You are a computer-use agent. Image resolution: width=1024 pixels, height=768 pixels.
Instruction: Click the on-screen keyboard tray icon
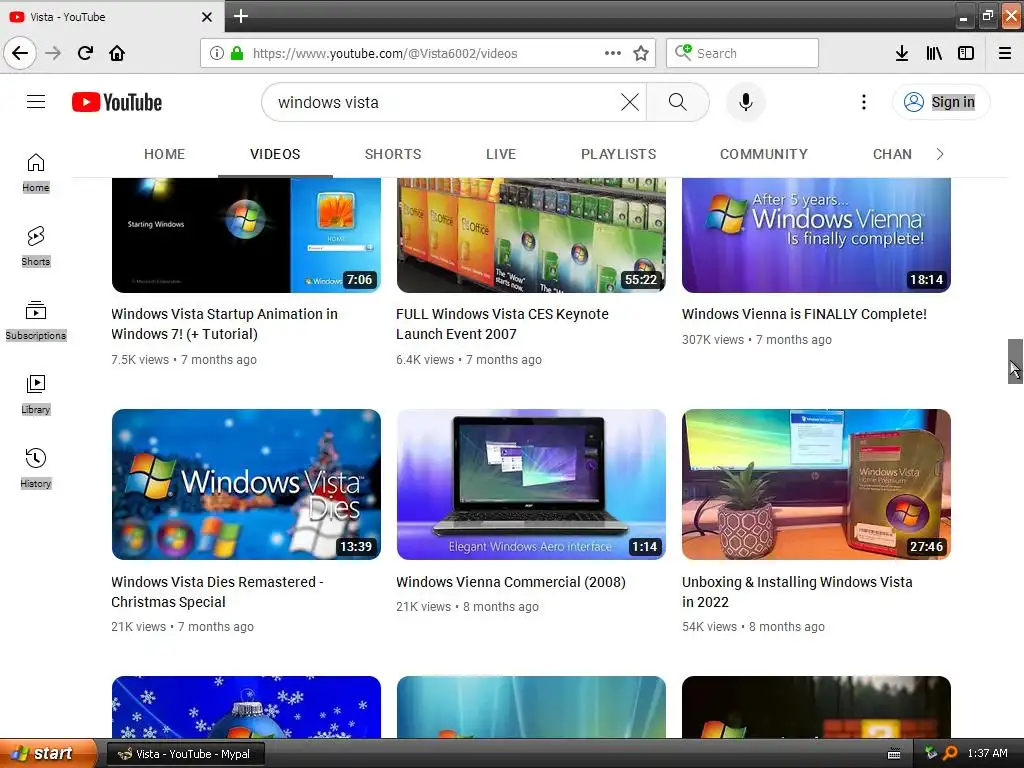click(894, 754)
